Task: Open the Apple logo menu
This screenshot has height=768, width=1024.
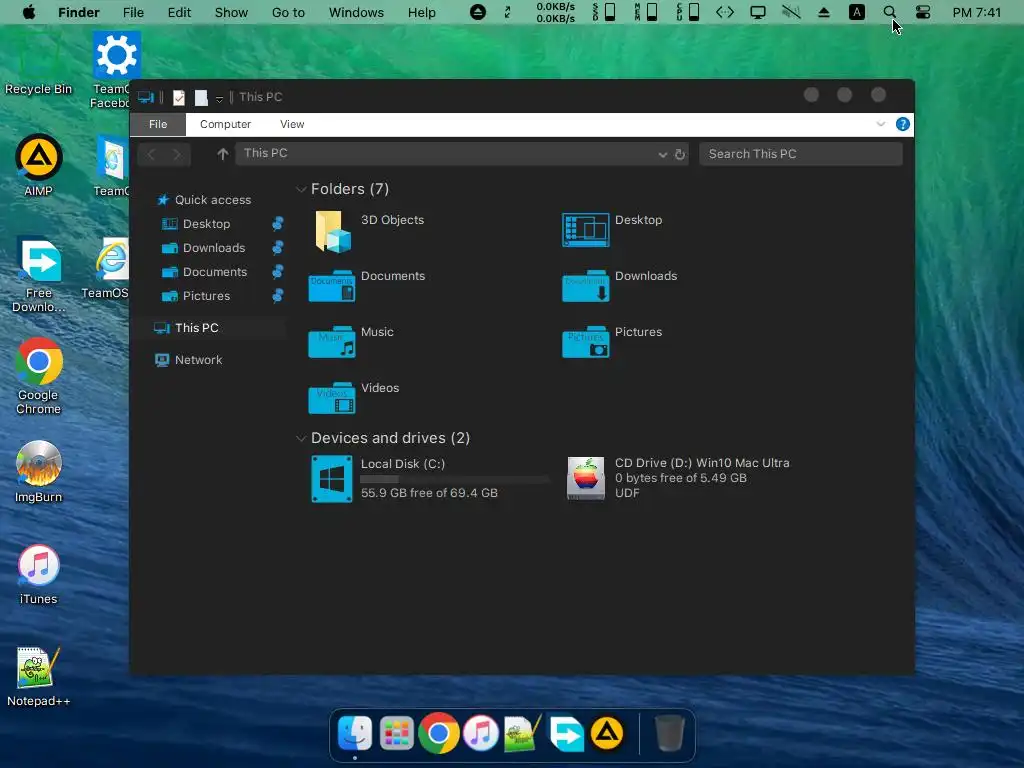Action: pyautogui.click(x=29, y=12)
